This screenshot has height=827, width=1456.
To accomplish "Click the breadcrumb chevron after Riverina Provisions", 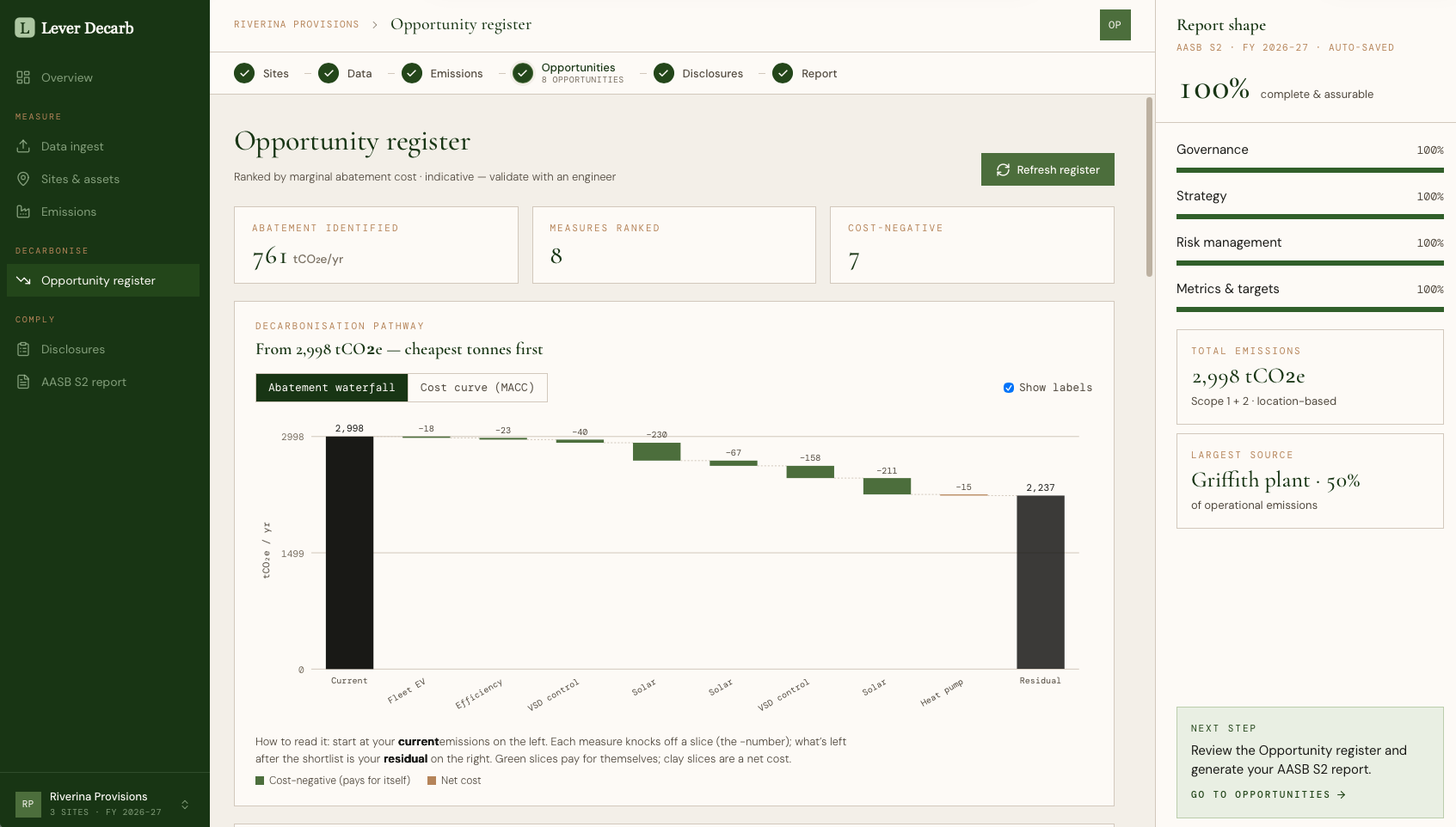I will pos(375,25).
